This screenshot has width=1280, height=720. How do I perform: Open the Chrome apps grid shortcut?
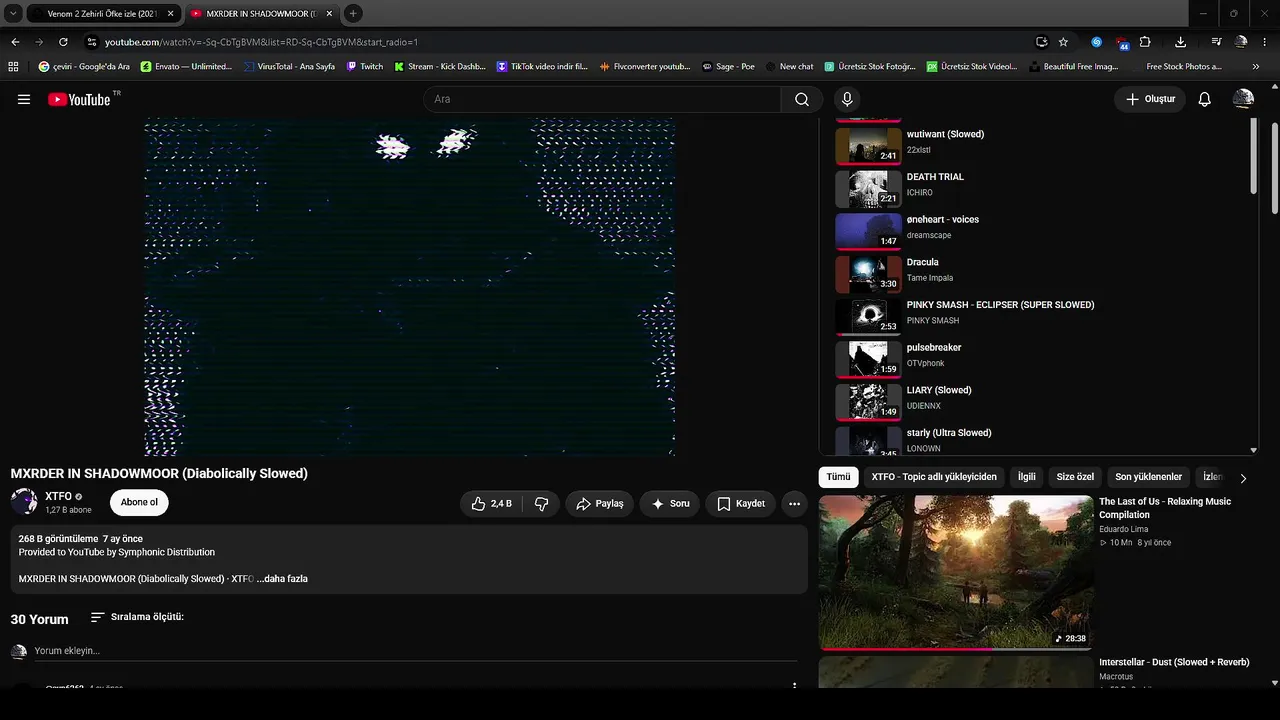13,66
